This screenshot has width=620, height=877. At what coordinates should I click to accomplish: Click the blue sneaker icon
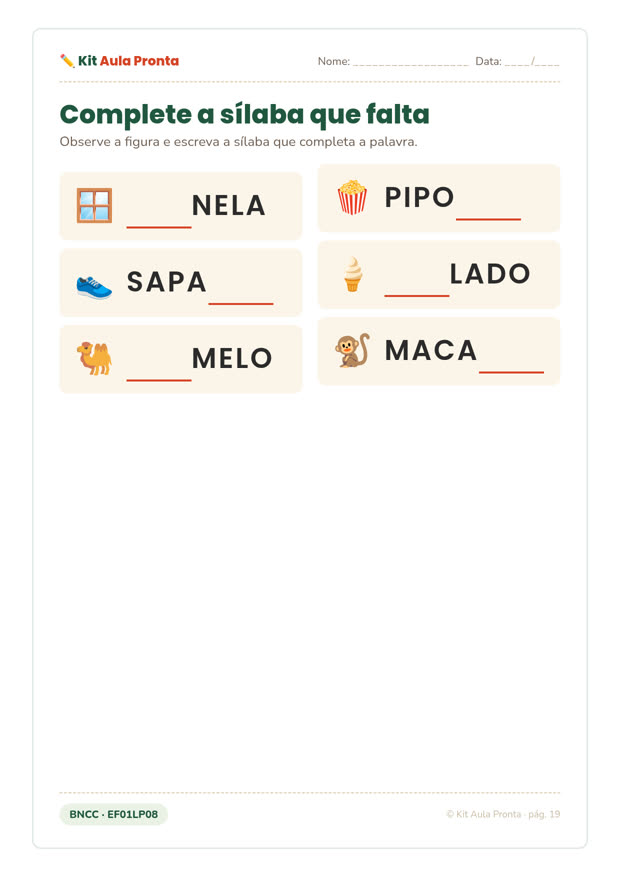pyautogui.click(x=94, y=286)
